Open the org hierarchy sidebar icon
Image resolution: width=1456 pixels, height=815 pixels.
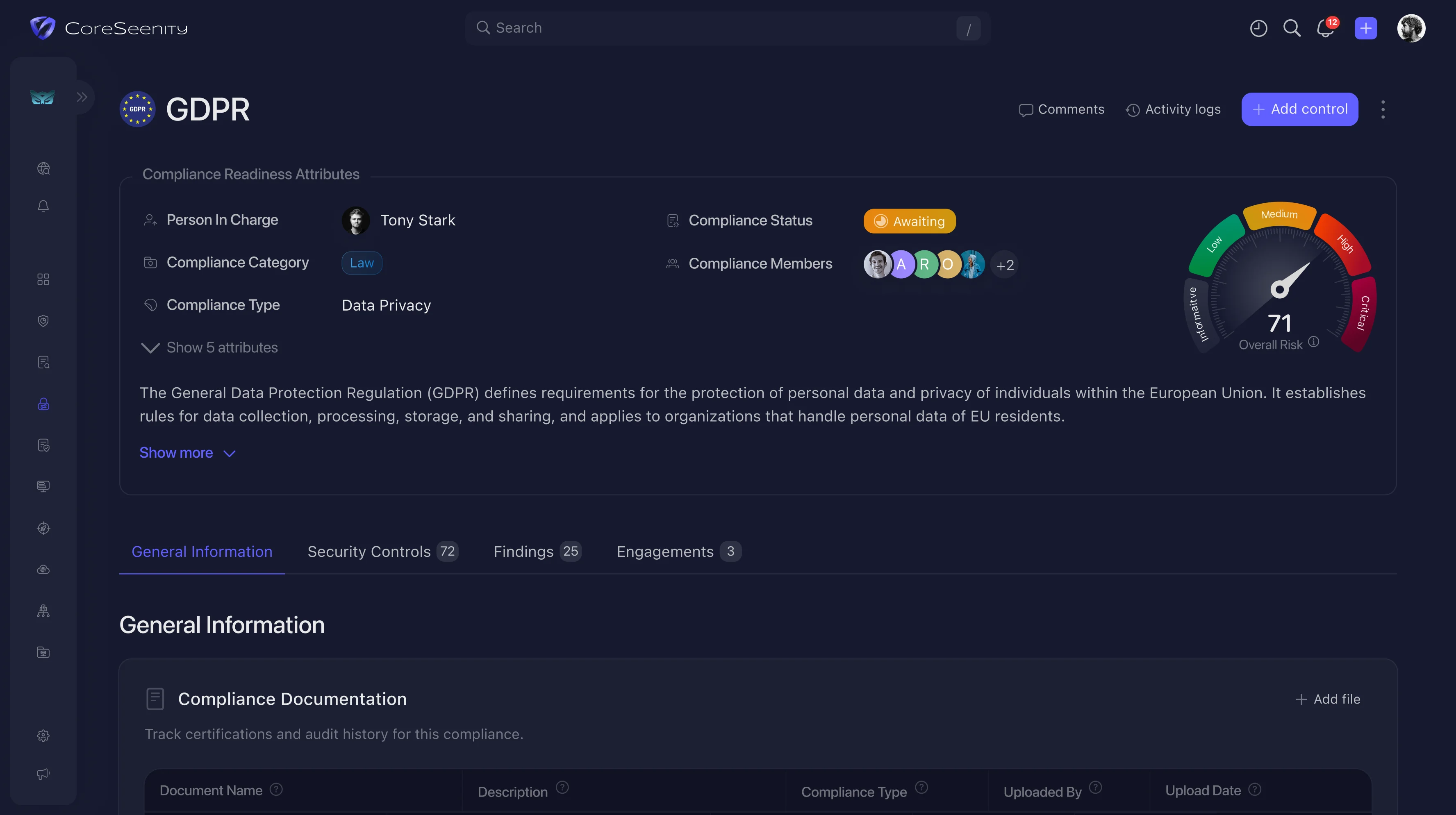tap(43, 611)
